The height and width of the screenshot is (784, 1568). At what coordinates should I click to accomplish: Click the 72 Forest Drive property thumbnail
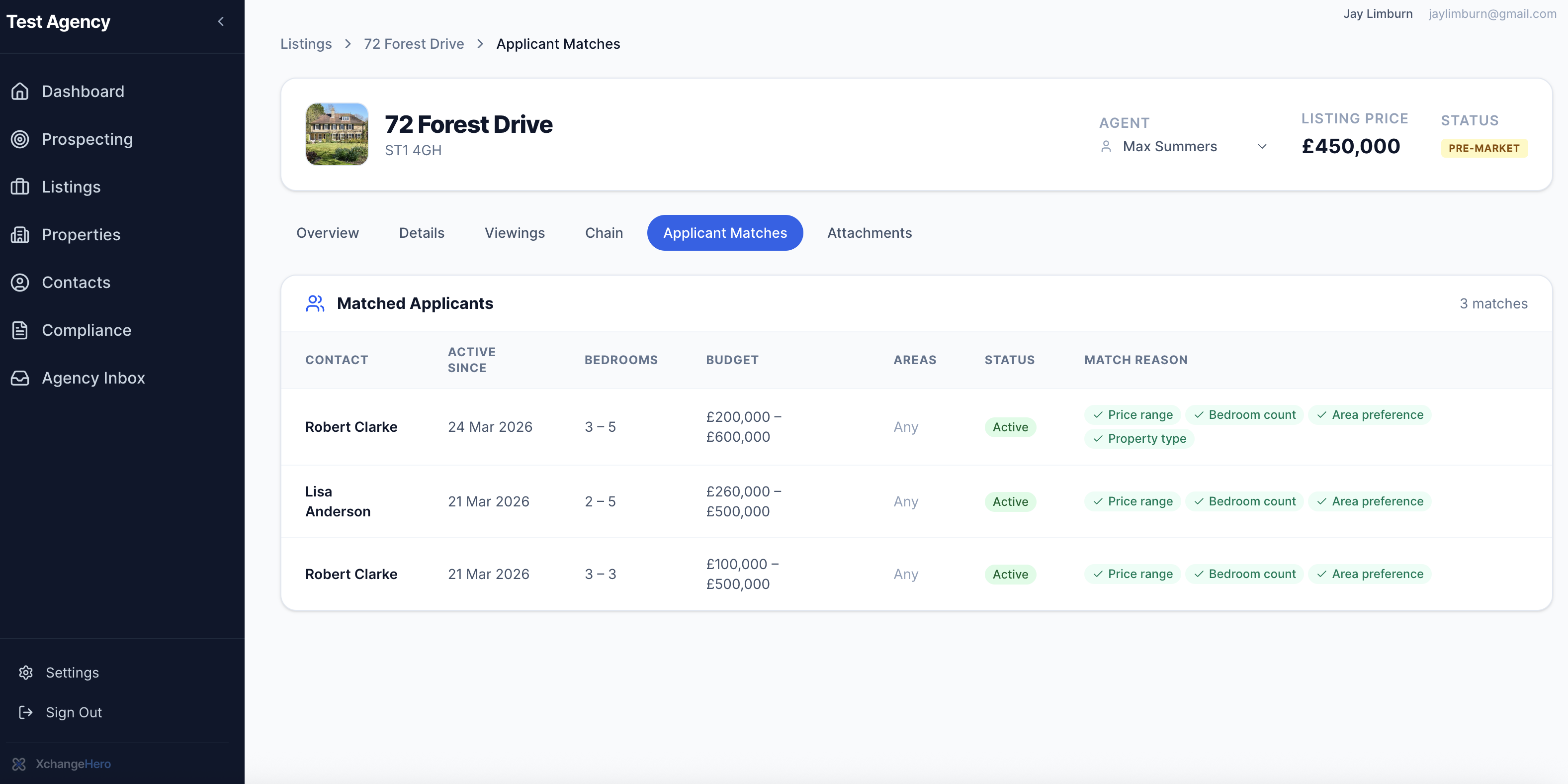point(337,134)
